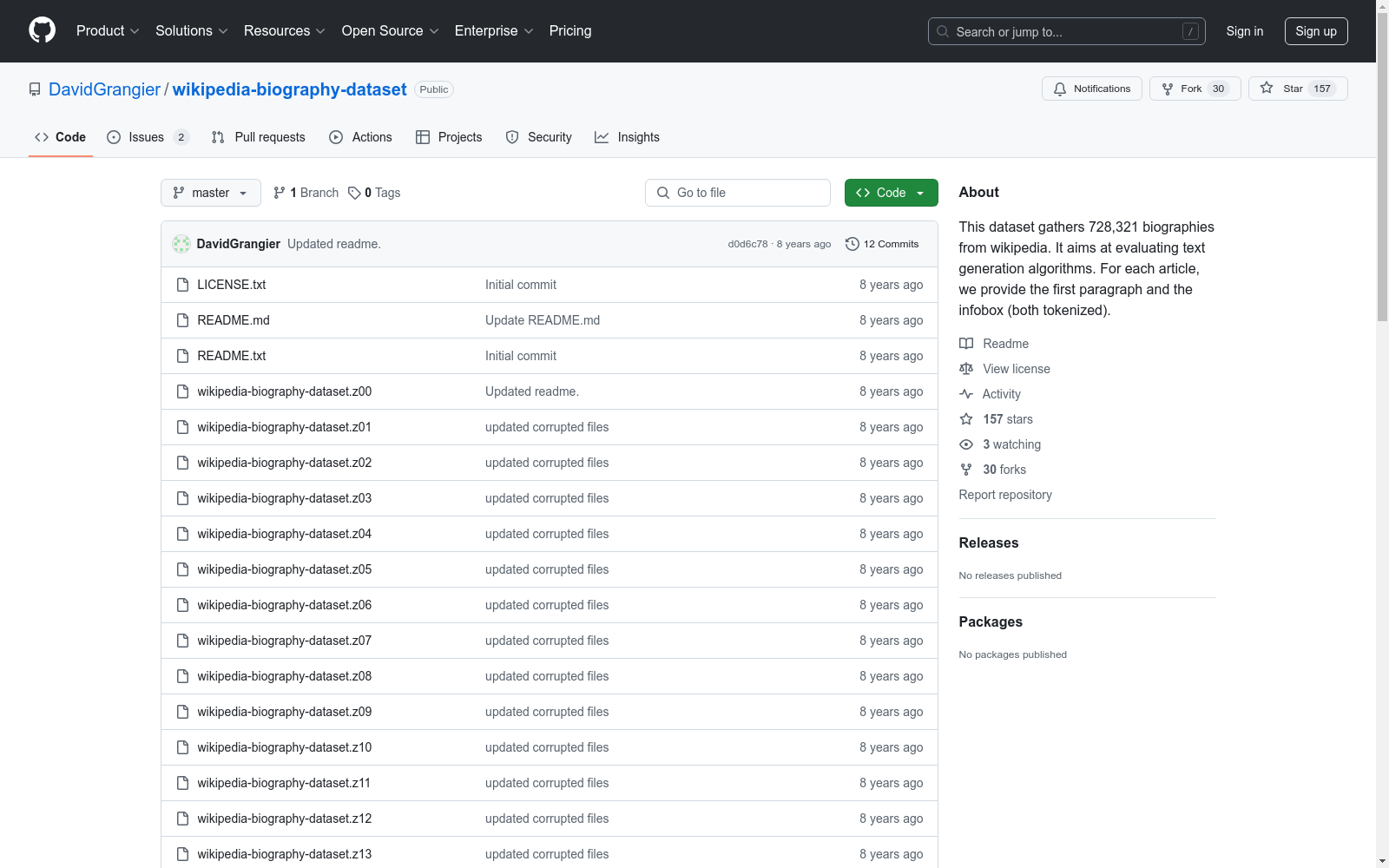Click the file icon next to LICENSE.txt
This screenshot has height=868, width=1389.
point(182,285)
